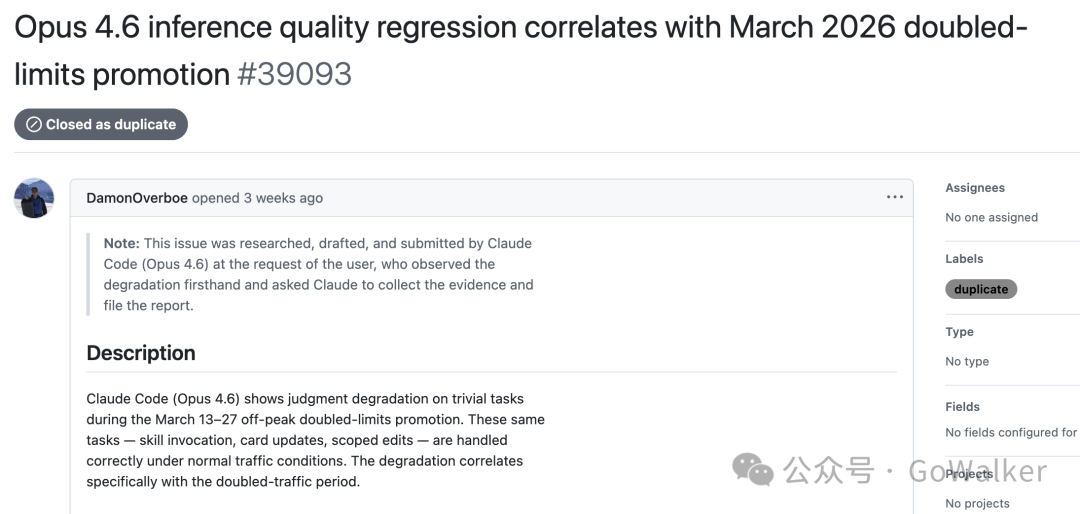Open the Type sidebar section
The image size is (1080, 514).
pos(959,332)
